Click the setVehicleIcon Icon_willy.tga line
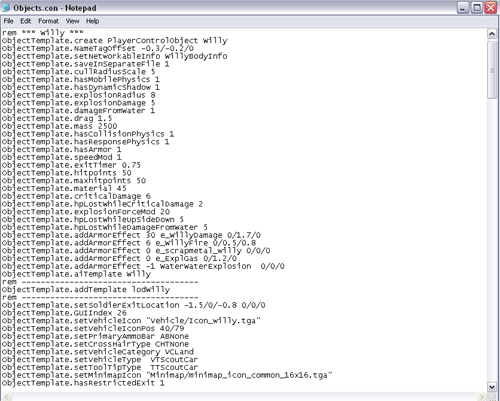500x401 pixels. (131, 321)
